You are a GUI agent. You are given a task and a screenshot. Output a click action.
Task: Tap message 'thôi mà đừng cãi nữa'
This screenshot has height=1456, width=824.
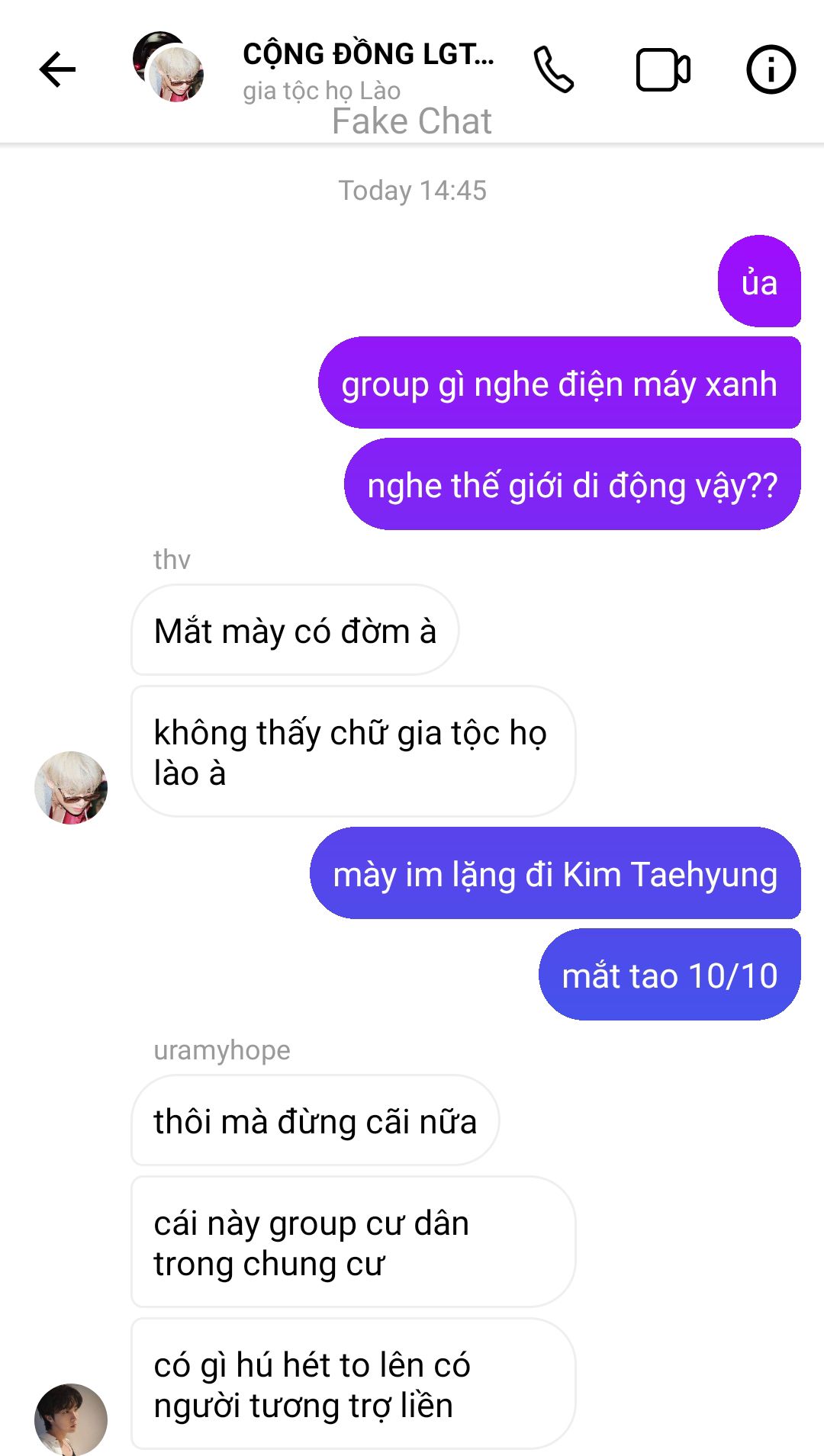[x=315, y=1120]
